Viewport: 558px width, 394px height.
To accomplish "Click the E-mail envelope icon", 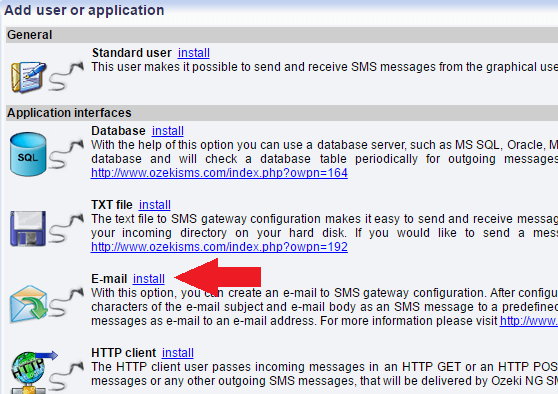I will click(28, 303).
